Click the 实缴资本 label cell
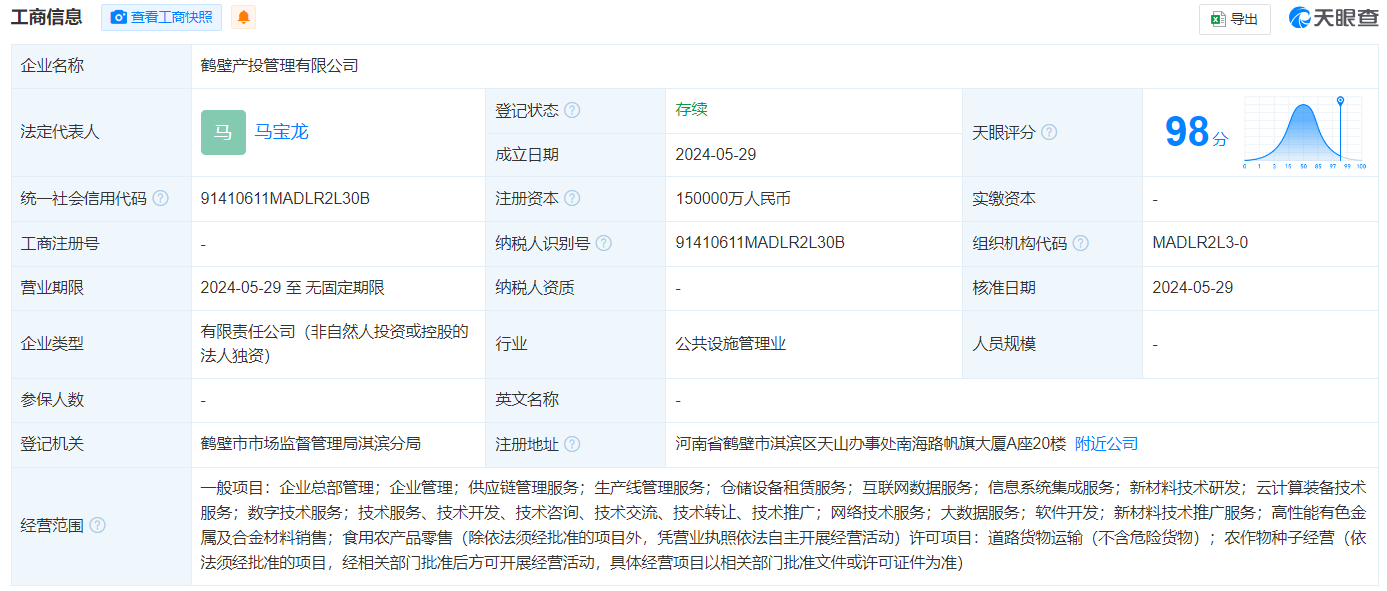1387x591 pixels. (x=1052, y=198)
